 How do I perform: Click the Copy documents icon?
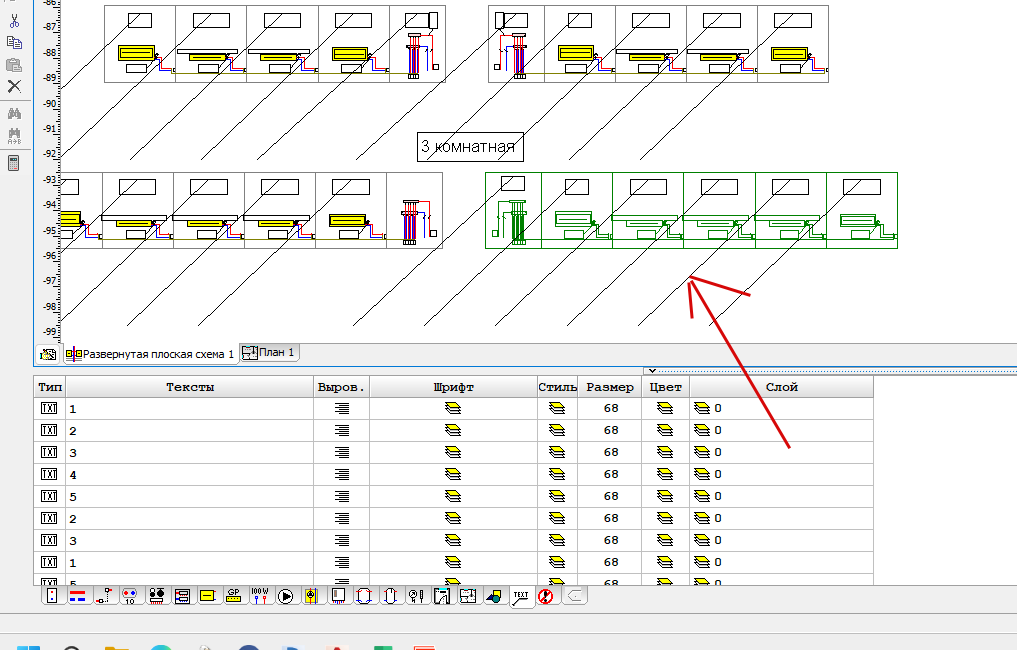pyautogui.click(x=14, y=43)
